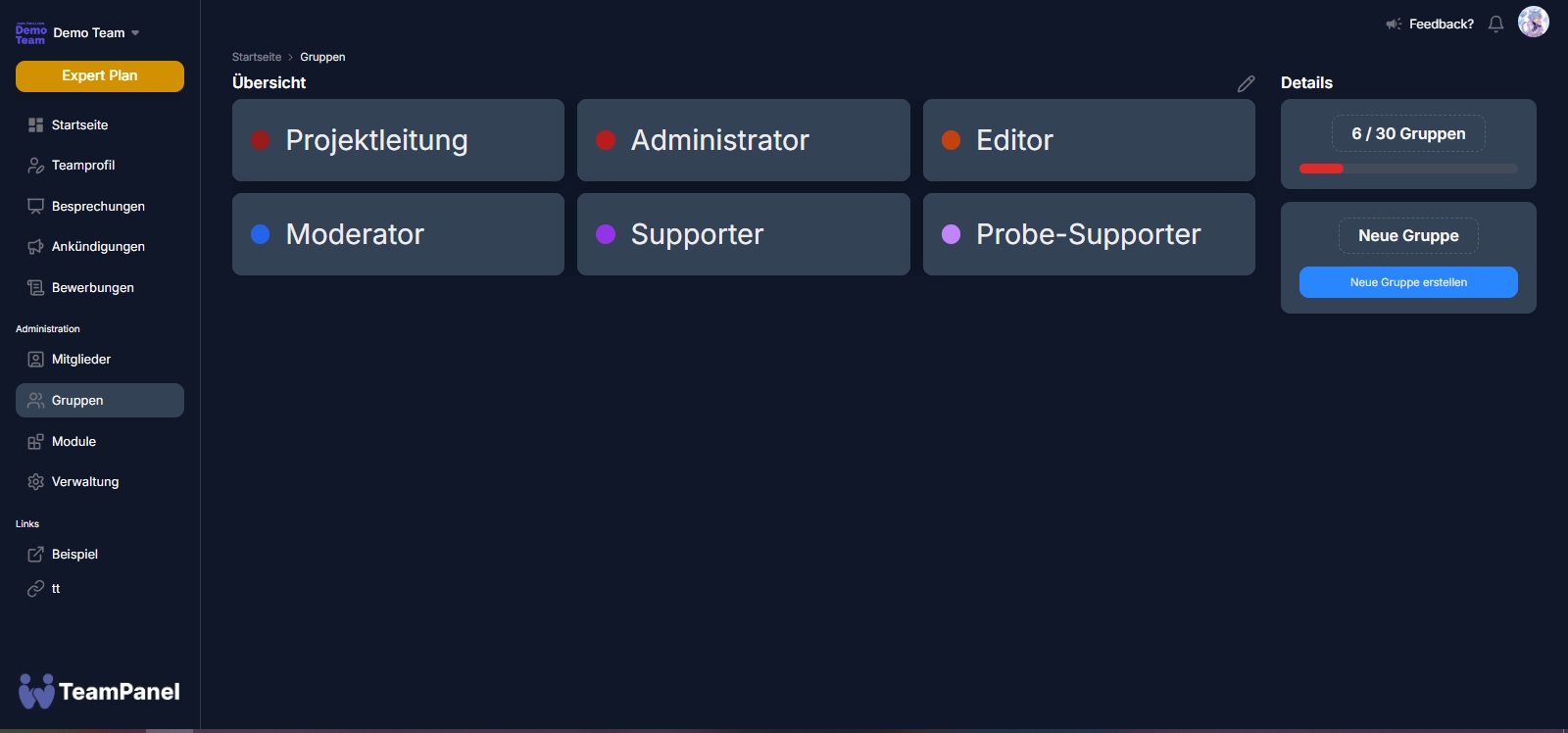The width and height of the screenshot is (1568, 733).
Task: Click the Module blocks icon
Action: tap(35, 442)
